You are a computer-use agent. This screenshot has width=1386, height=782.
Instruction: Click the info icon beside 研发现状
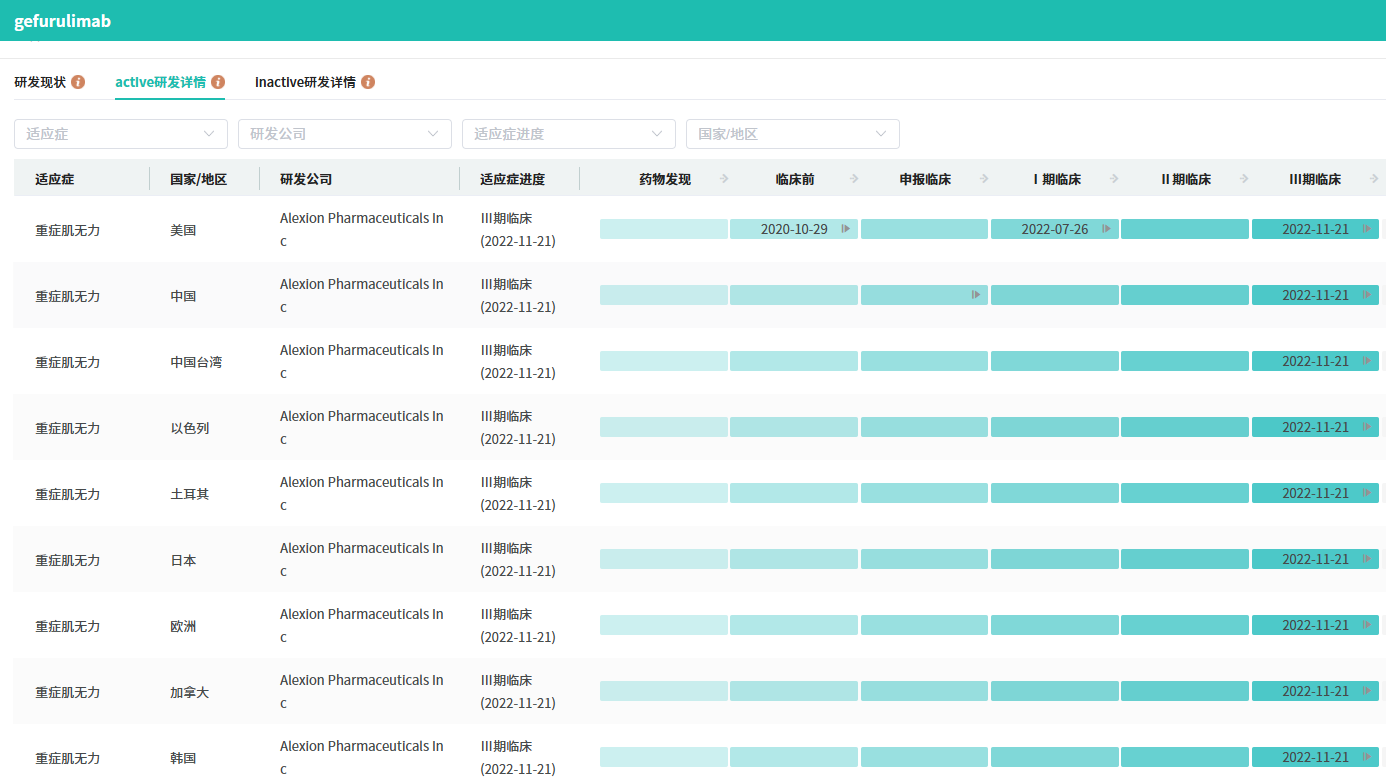(x=78, y=82)
